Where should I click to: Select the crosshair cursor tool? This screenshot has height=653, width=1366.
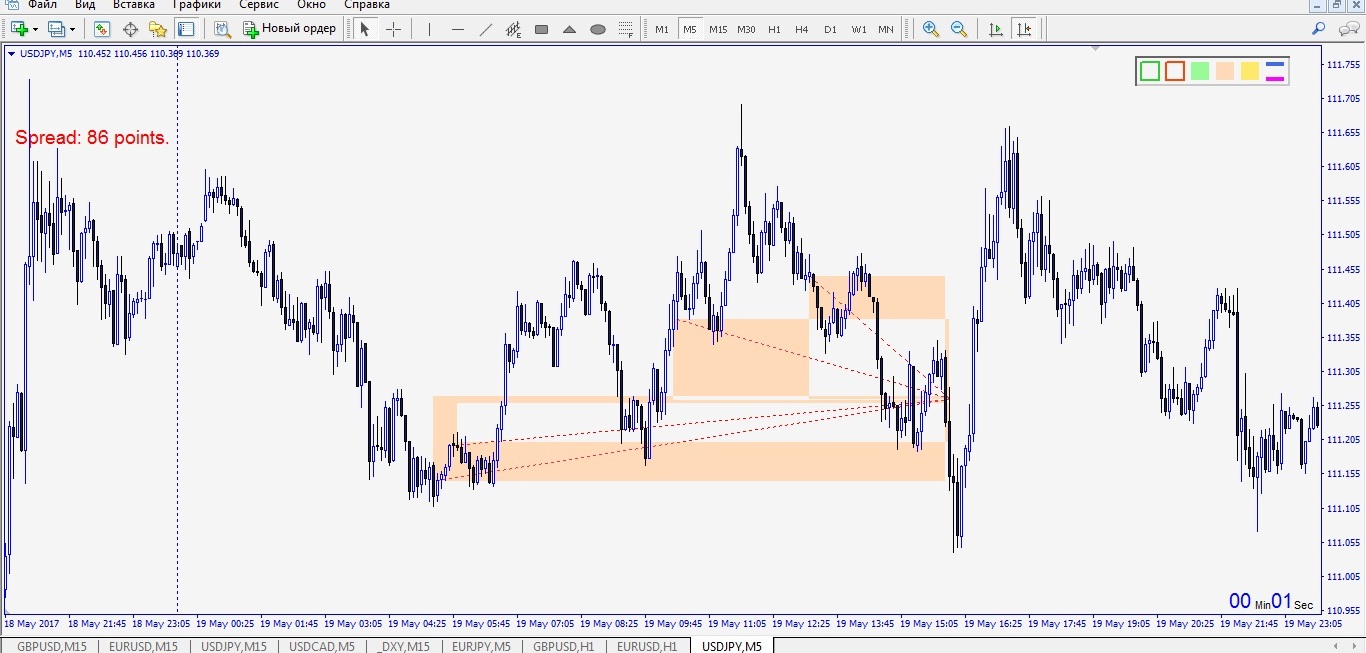393,29
